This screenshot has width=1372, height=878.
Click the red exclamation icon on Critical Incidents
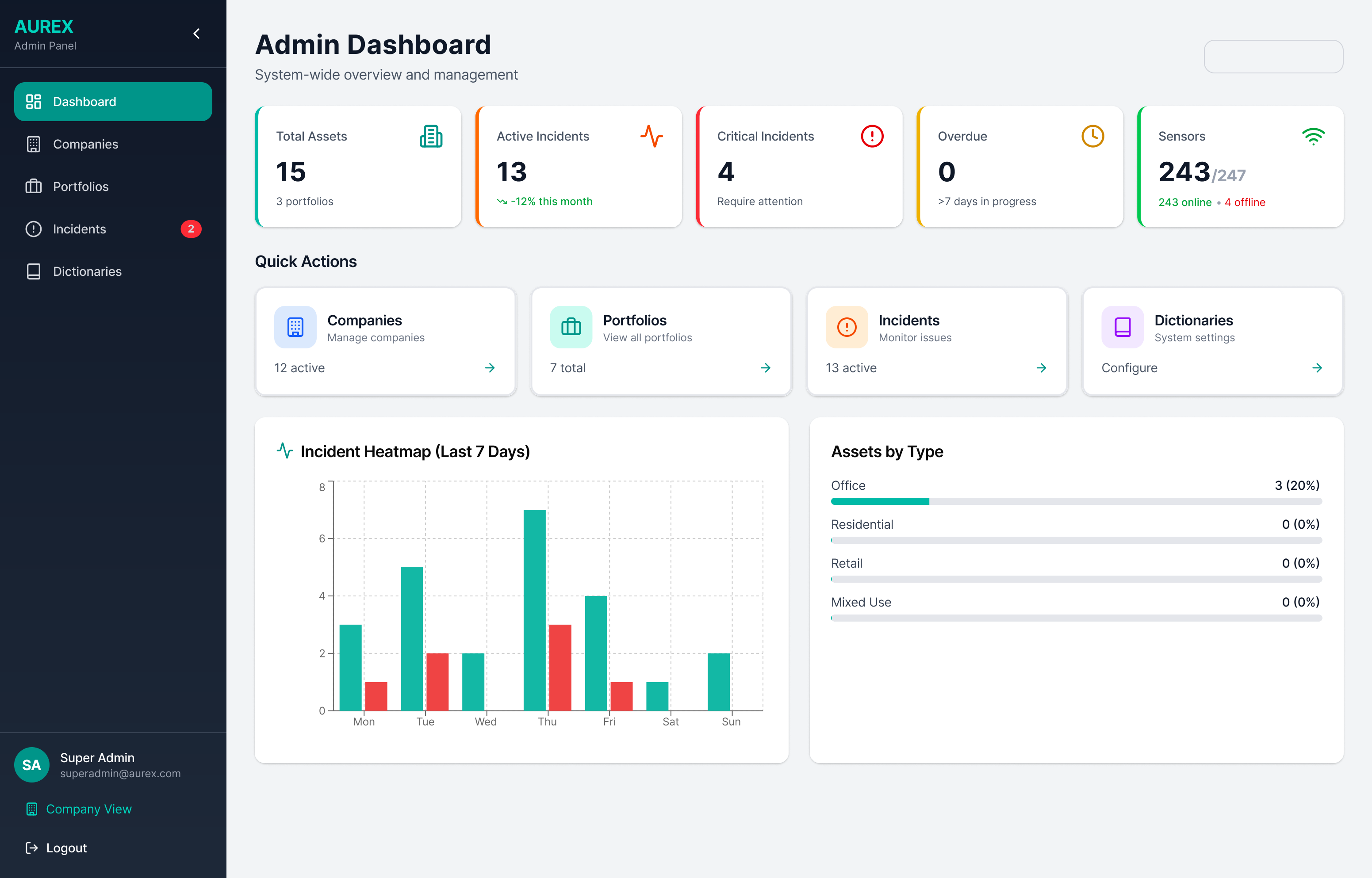tap(871, 136)
